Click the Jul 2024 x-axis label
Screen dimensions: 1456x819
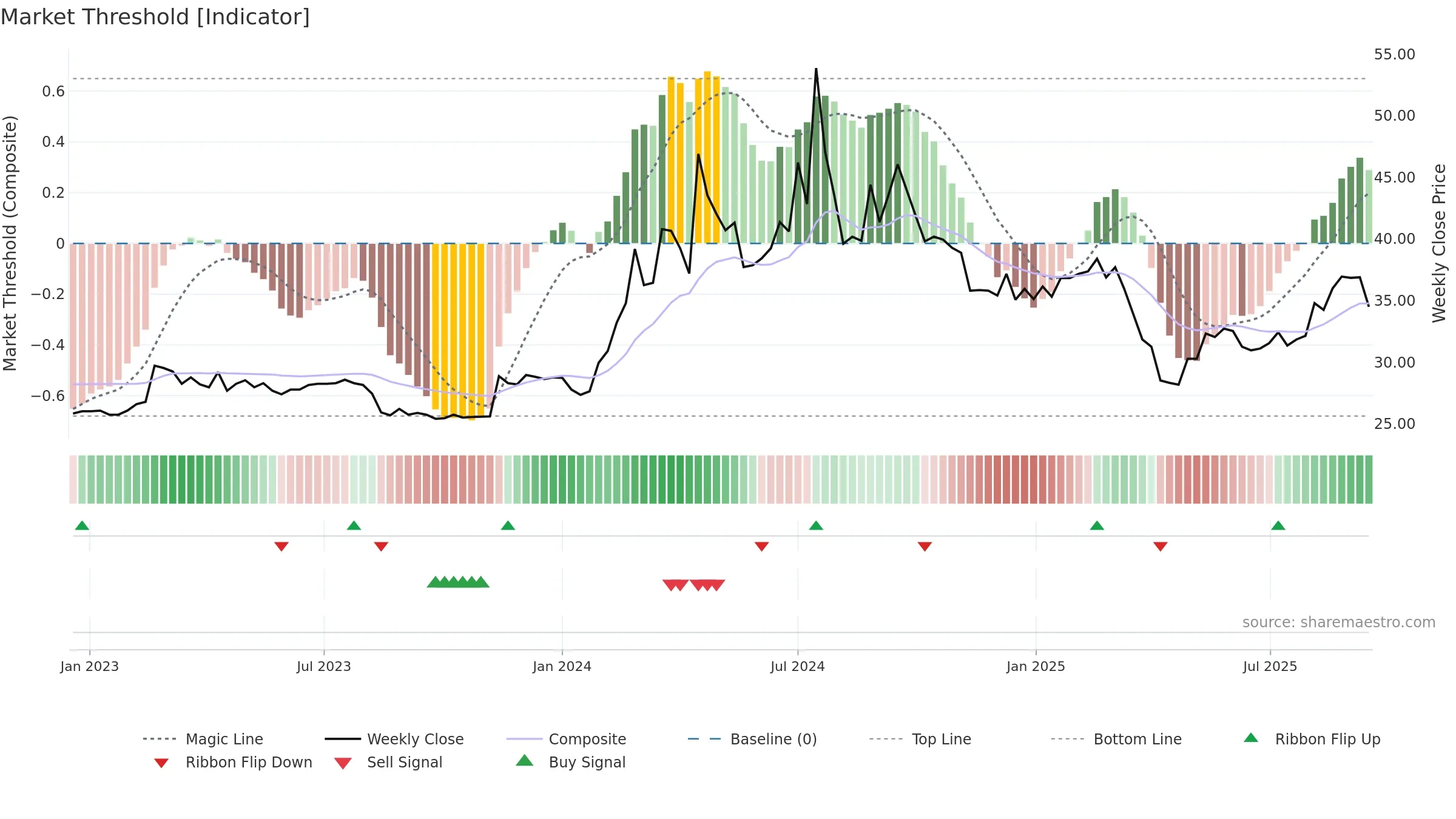coord(798,666)
